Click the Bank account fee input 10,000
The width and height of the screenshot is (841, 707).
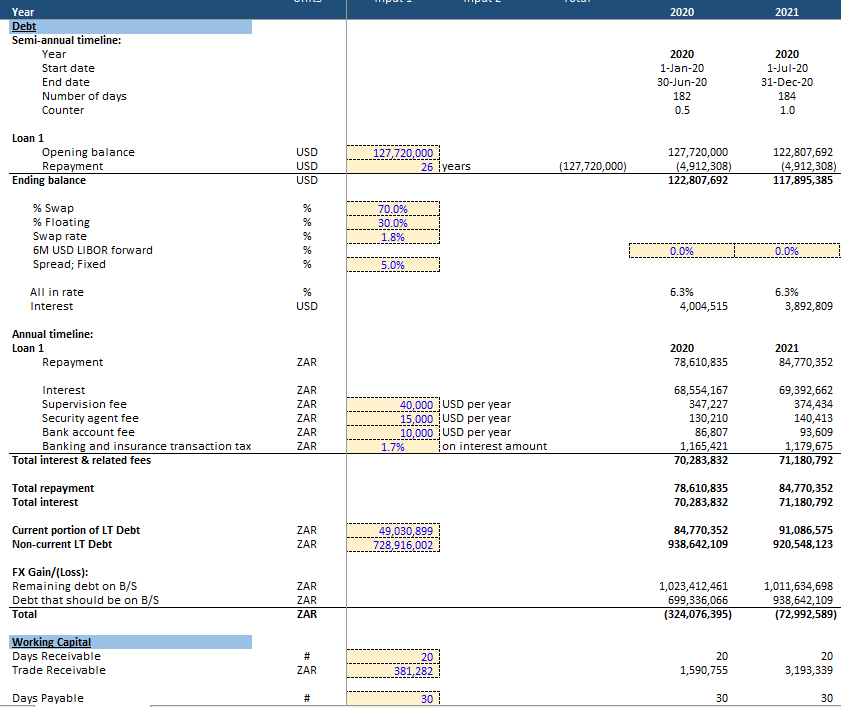[393, 433]
